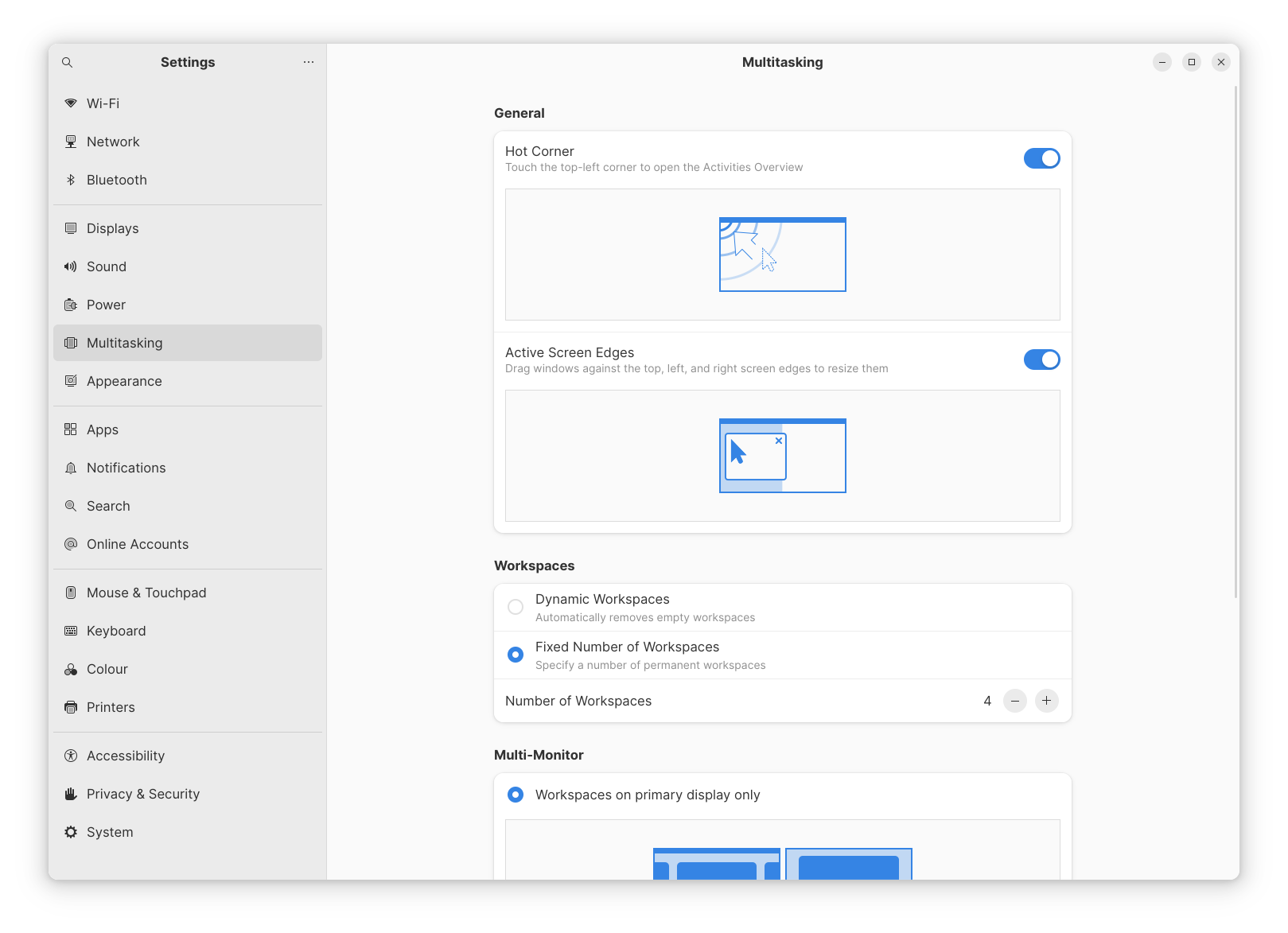Click the Printers icon in sidebar
This screenshot has width=1288, height=933.
pos(71,707)
